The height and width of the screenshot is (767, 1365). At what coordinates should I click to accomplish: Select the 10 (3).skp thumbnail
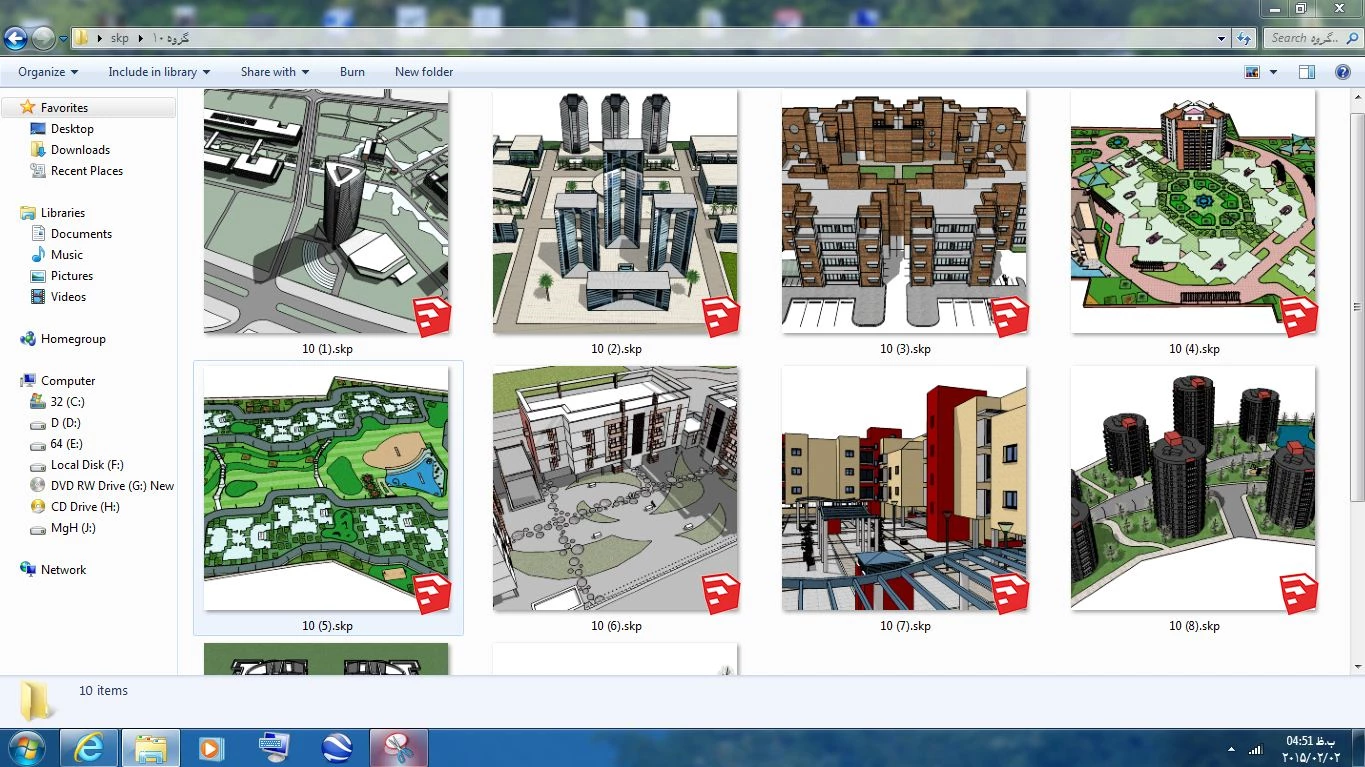point(904,212)
